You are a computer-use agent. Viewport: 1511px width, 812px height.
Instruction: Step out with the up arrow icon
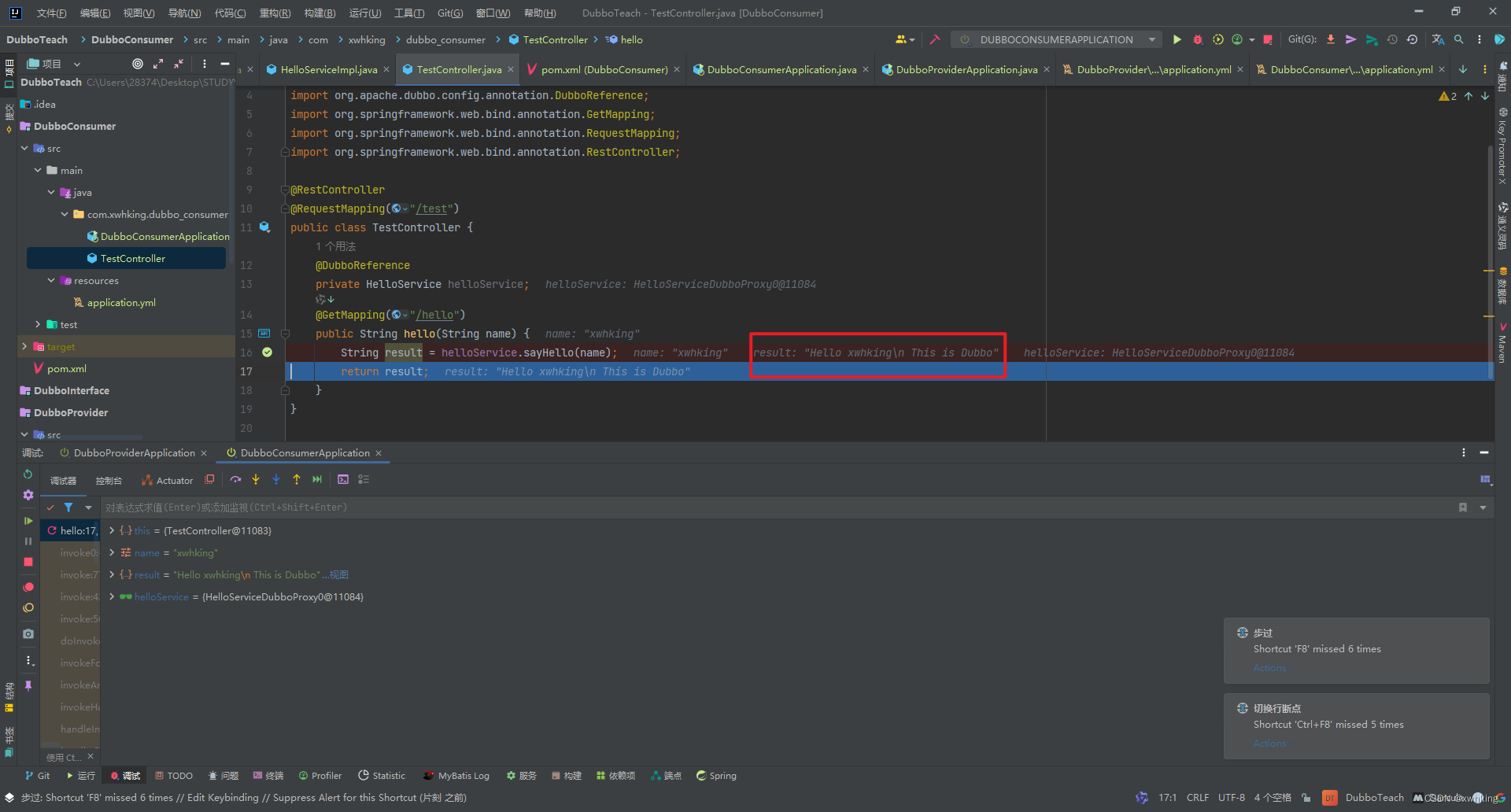point(297,479)
